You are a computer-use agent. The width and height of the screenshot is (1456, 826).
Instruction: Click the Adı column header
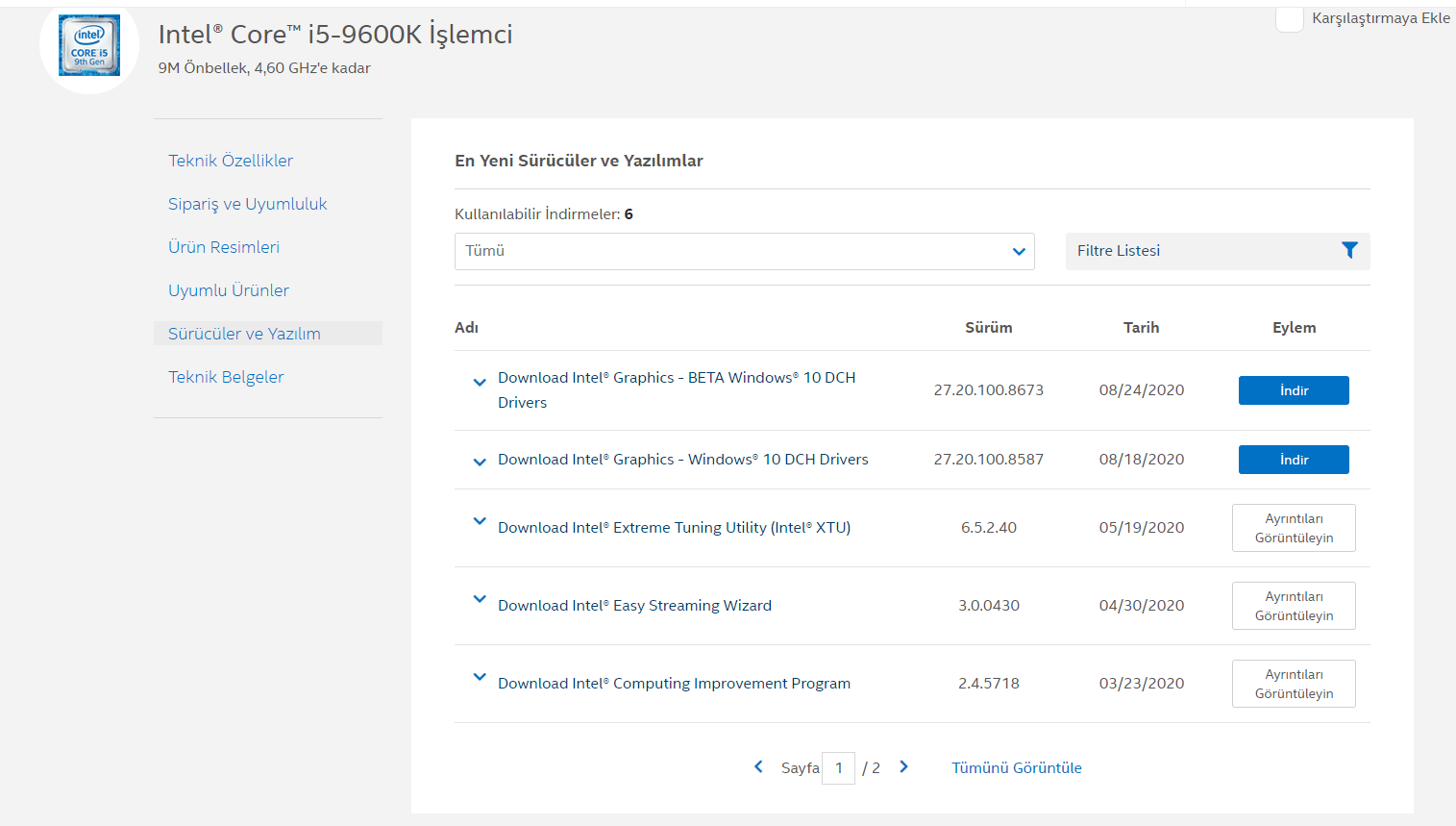[467, 328]
